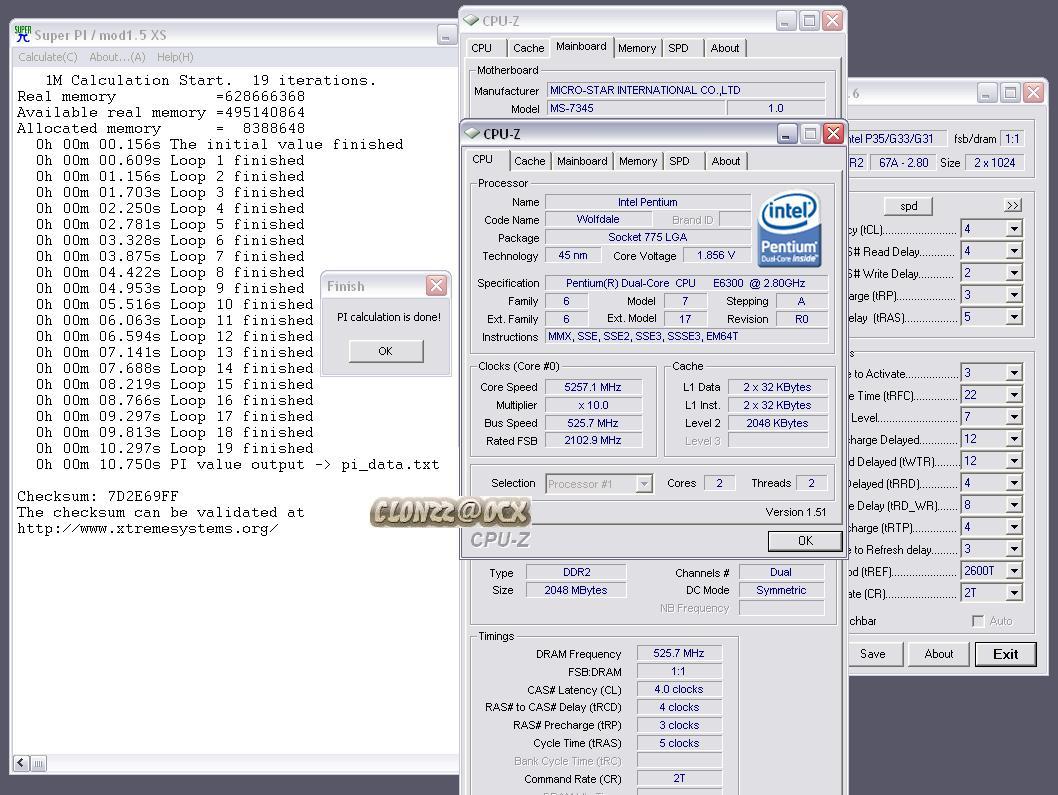Open the About menu in Super PI
The width and height of the screenshot is (1058, 795).
(117, 57)
